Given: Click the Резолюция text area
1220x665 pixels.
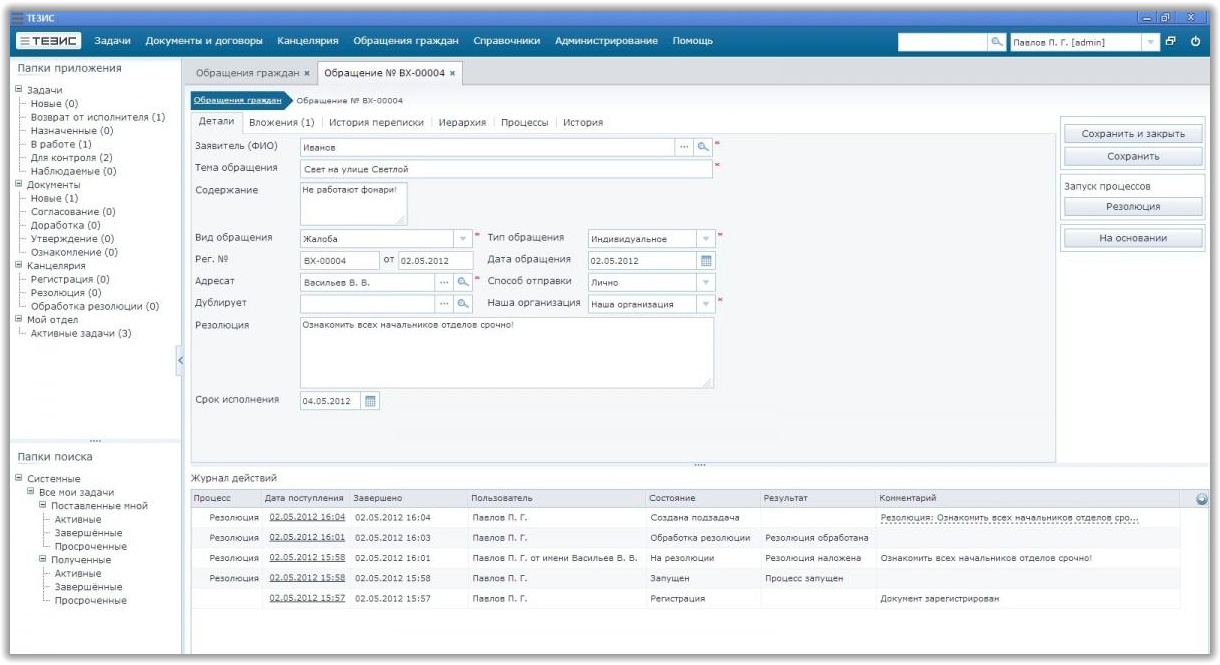Looking at the screenshot, I should (x=507, y=353).
